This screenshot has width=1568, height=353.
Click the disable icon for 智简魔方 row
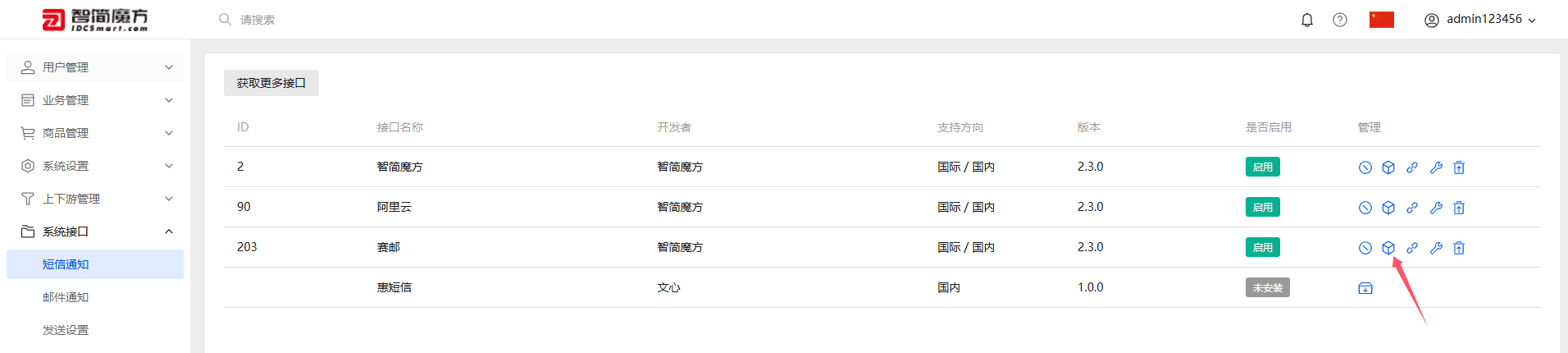pos(1365,167)
